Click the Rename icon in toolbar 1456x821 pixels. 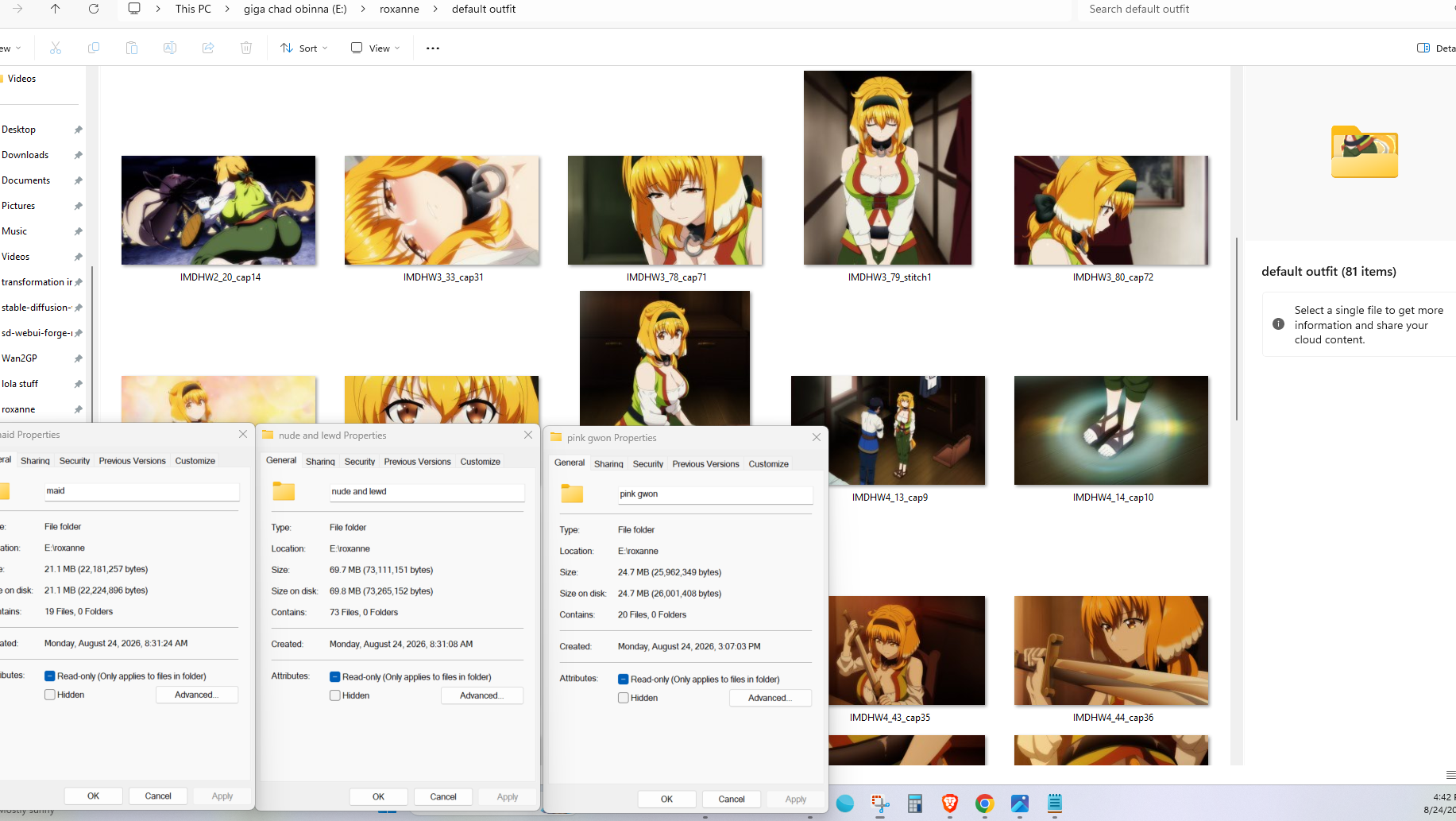pos(170,48)
